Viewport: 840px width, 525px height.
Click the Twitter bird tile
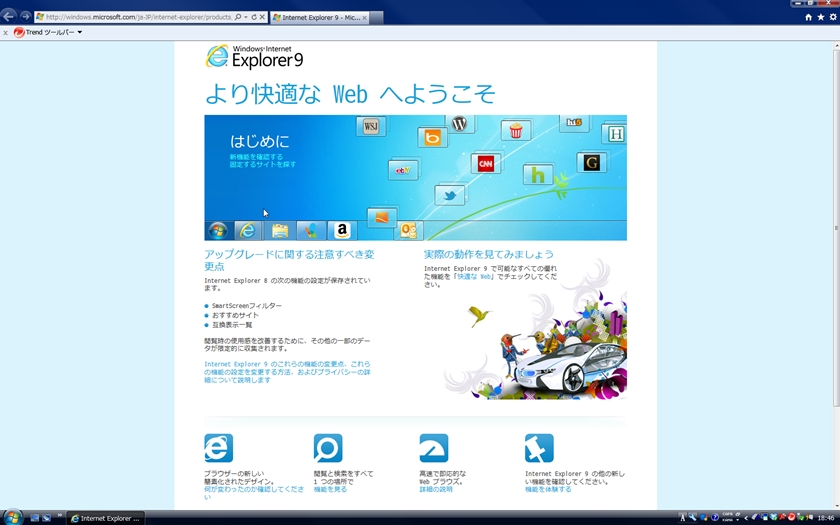pos(450,196)
